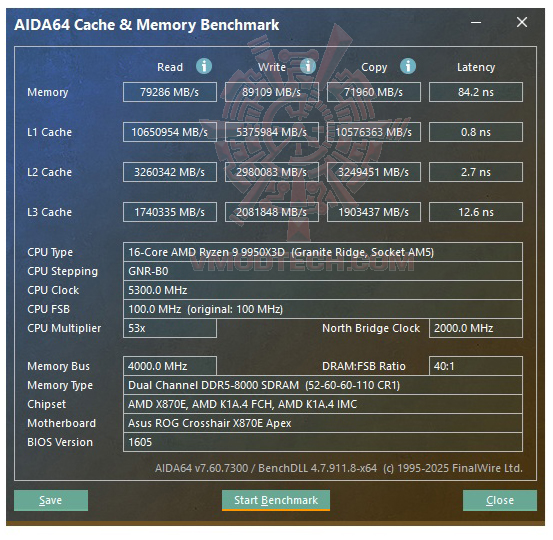Select Memory read value 79286 MB/s
The height and width of the screenshot is (540, 553).
tap(170, 92)
